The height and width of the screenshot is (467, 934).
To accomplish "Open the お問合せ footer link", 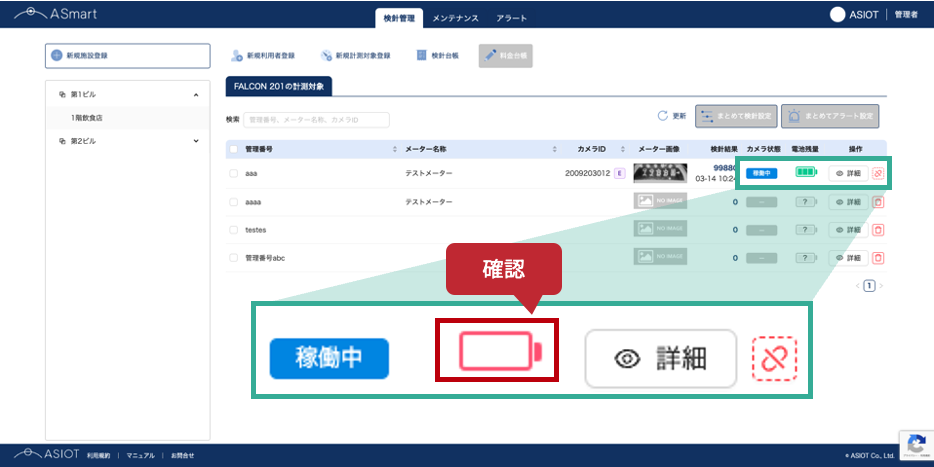I will [182, 456].
